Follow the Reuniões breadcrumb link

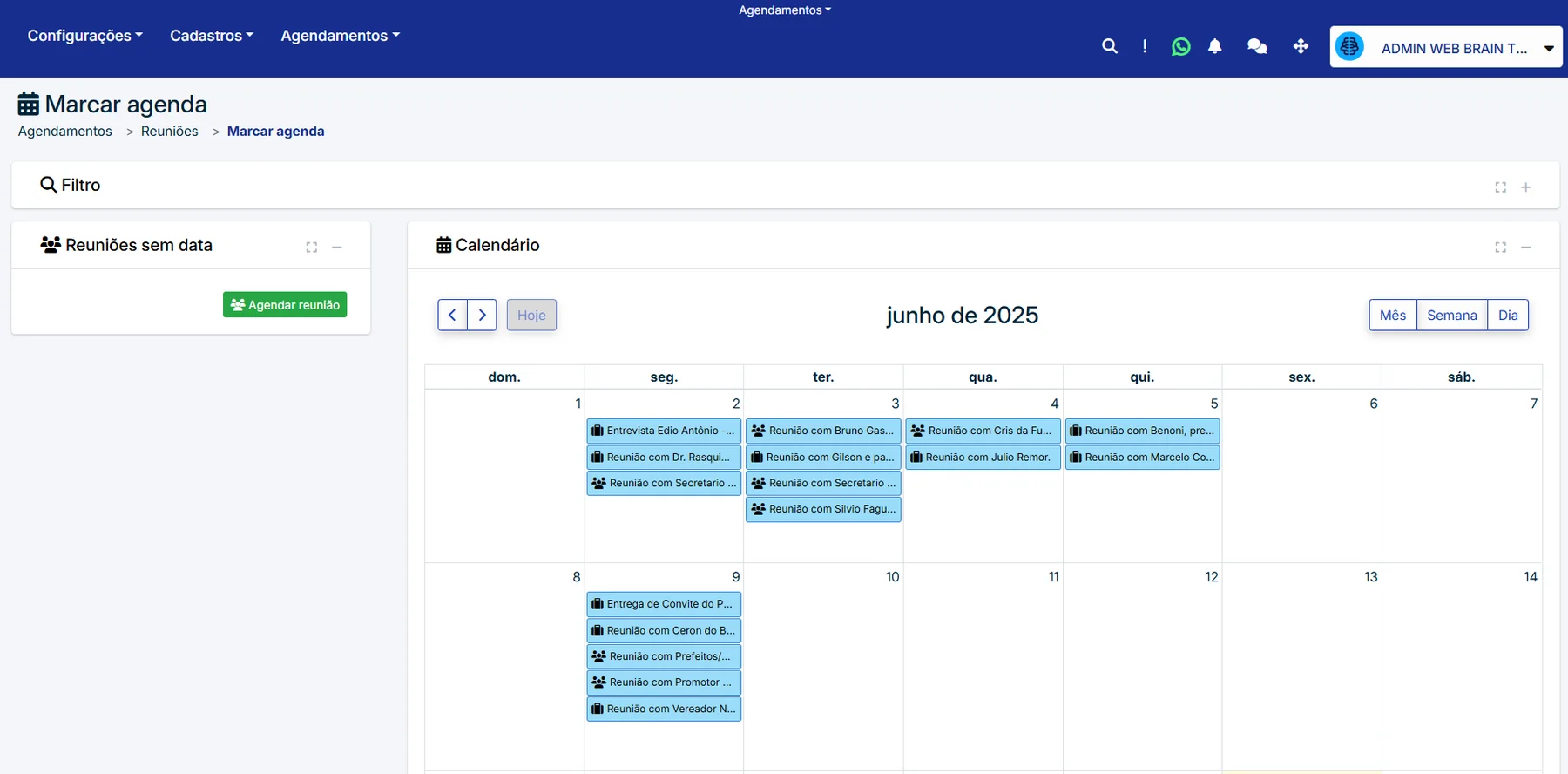tap(170, 132)
